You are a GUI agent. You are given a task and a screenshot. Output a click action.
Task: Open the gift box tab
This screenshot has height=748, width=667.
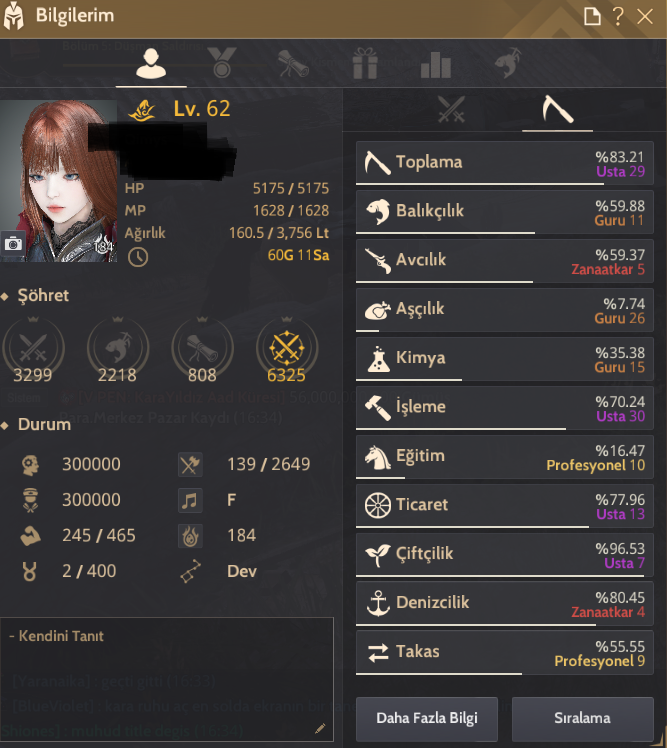click(x=365, y=63)
